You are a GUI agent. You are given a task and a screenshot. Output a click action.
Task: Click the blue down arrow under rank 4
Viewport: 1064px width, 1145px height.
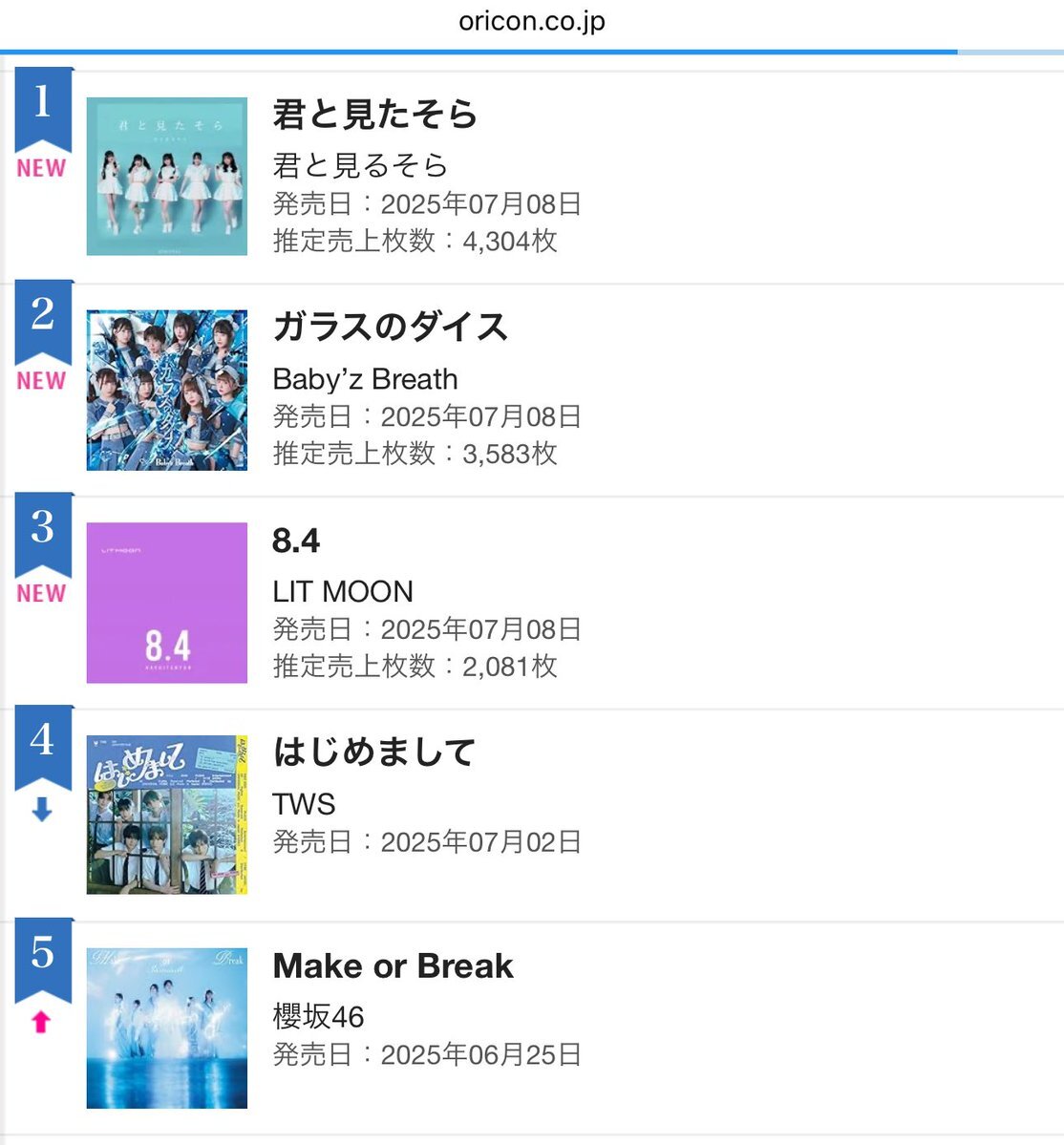pyautogui.click(x=42, y=809)
